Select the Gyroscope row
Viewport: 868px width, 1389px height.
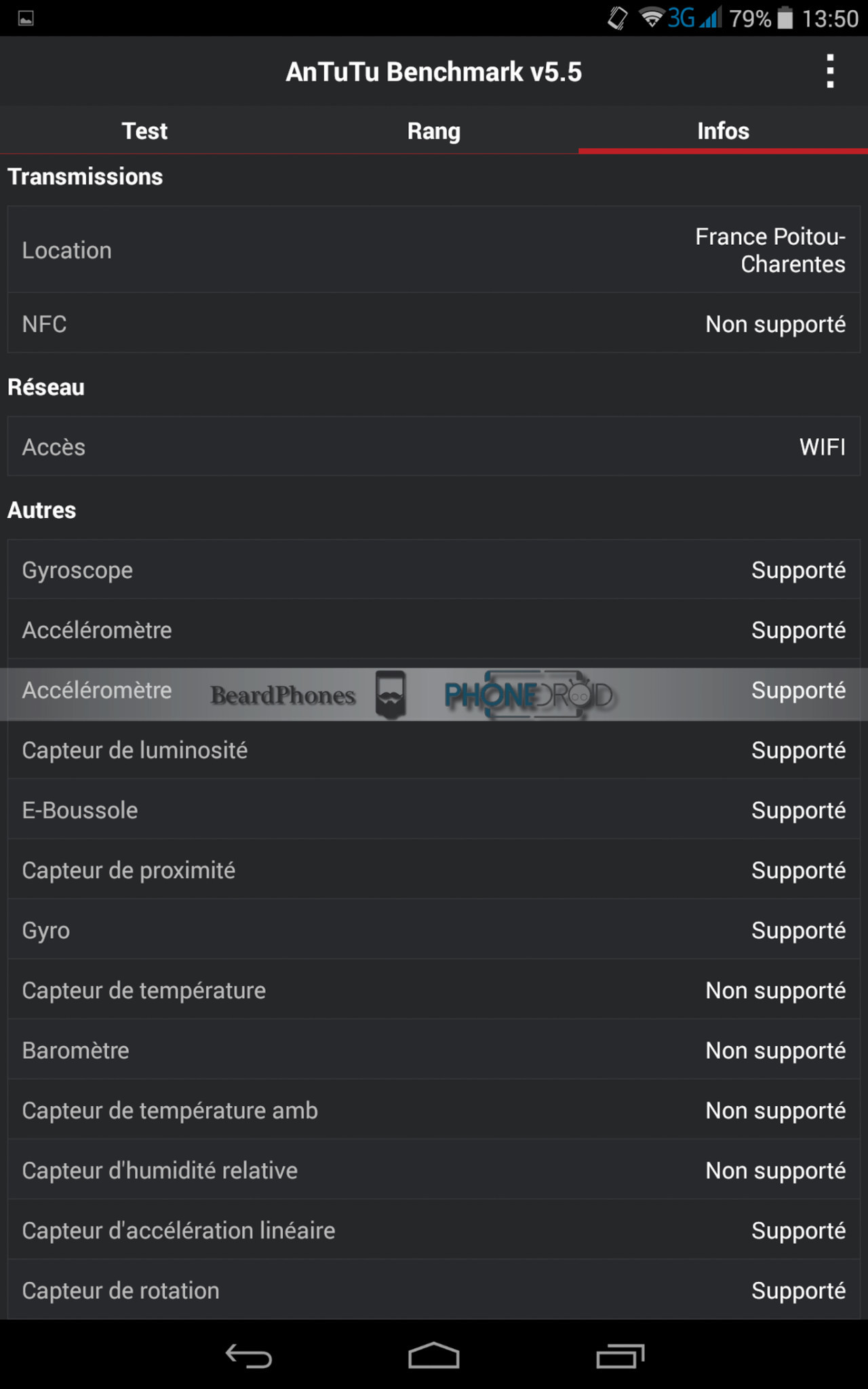tap(434, 570)
